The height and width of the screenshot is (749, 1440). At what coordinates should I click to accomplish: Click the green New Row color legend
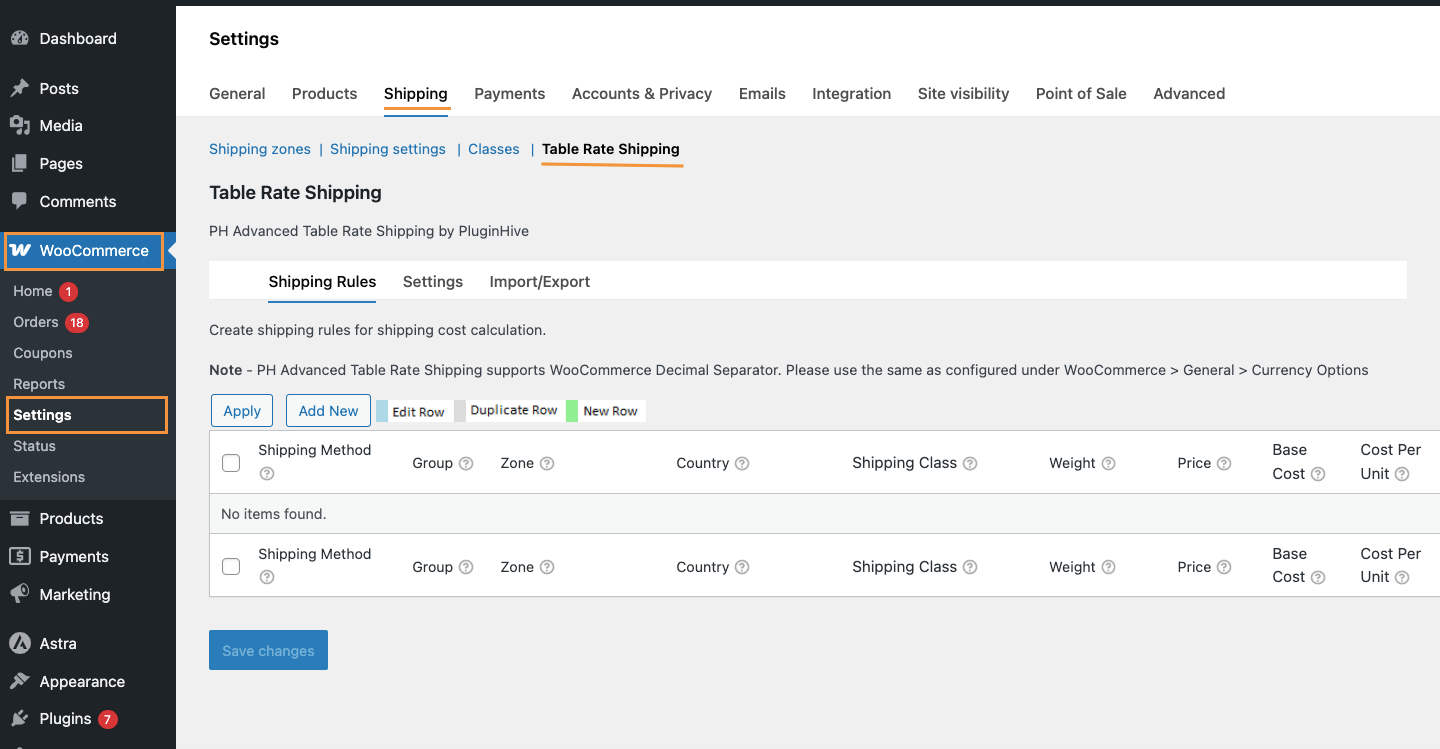pos(572,411)
